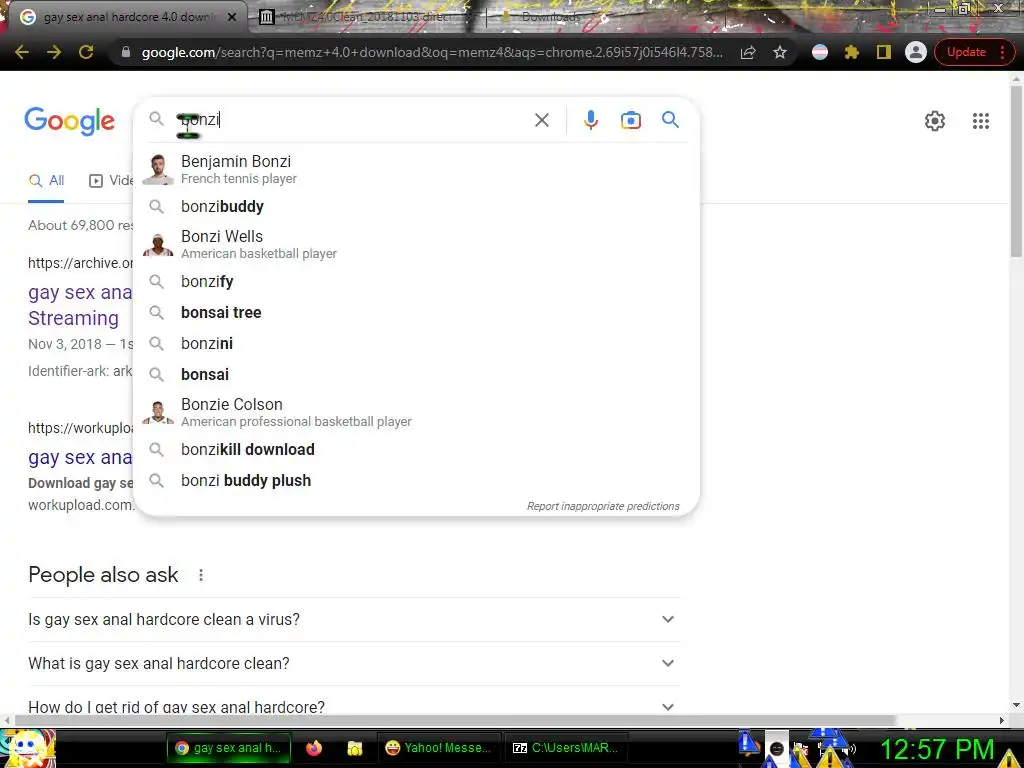Click the red Update button
1024x768 pixels.
966,52
